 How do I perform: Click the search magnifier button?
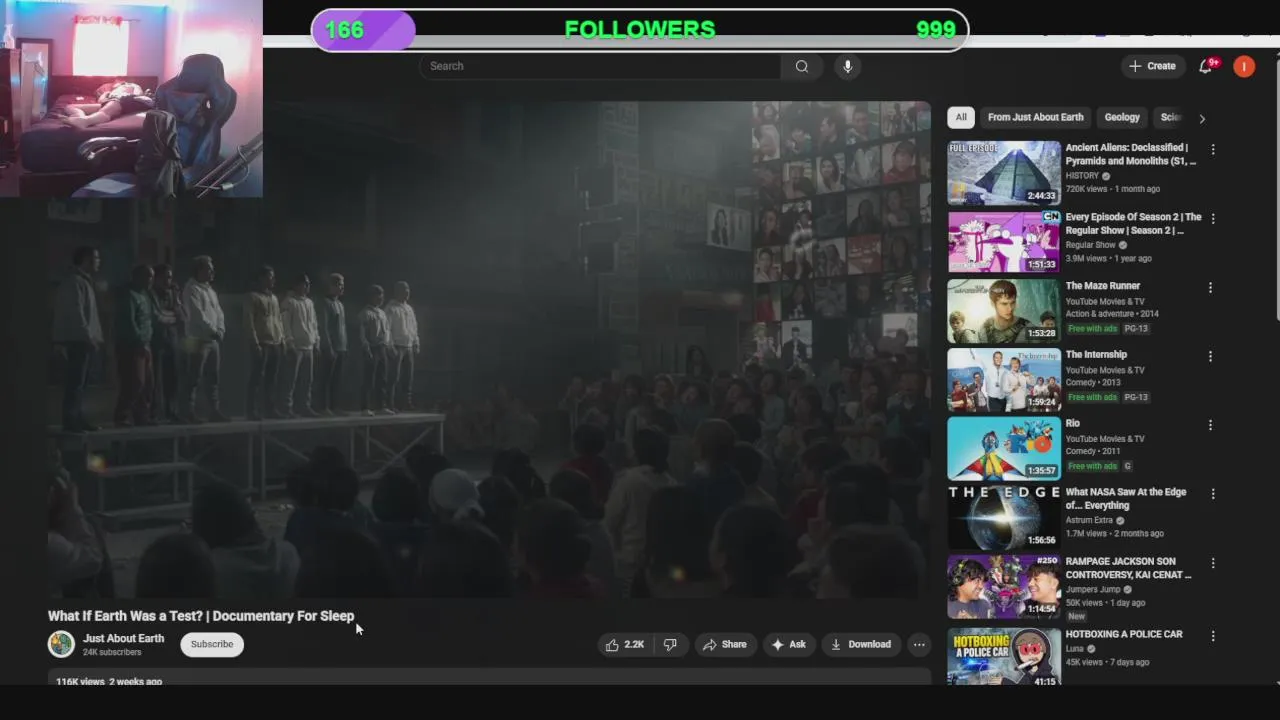click(802, 66)
